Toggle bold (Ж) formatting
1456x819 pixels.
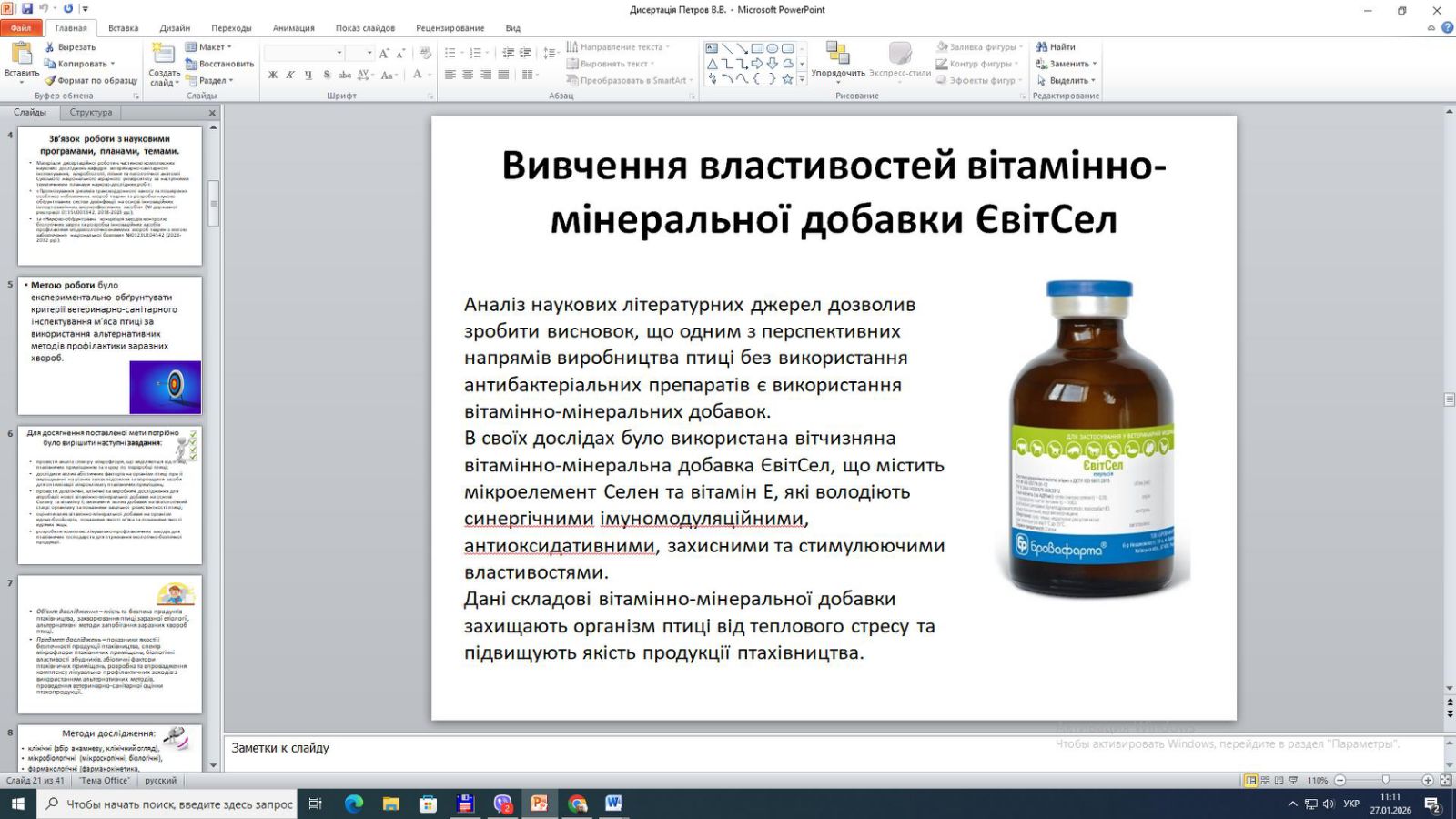tap(273, 76)
